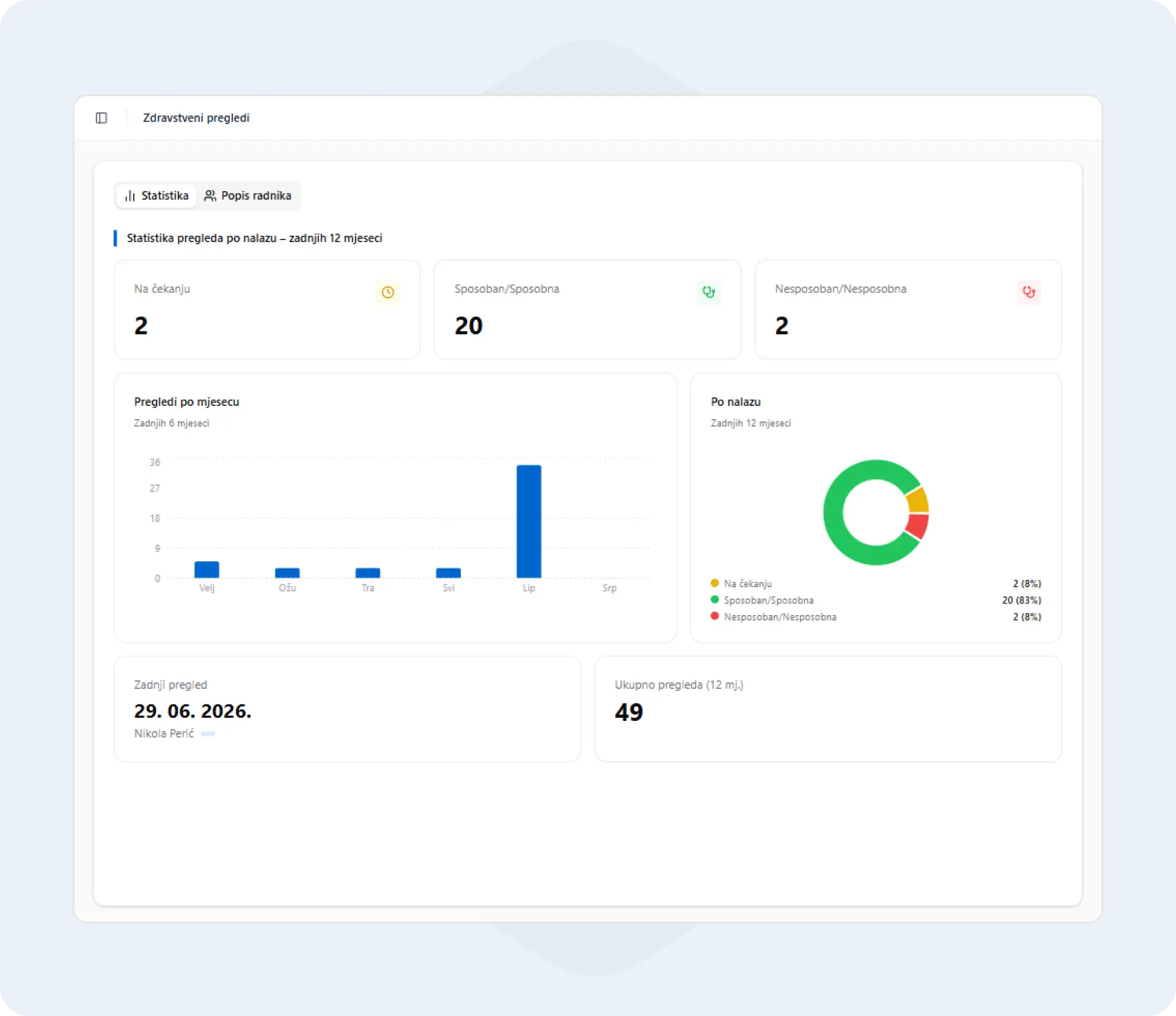Click the Na čekanju count of 2

click(141, 326)
